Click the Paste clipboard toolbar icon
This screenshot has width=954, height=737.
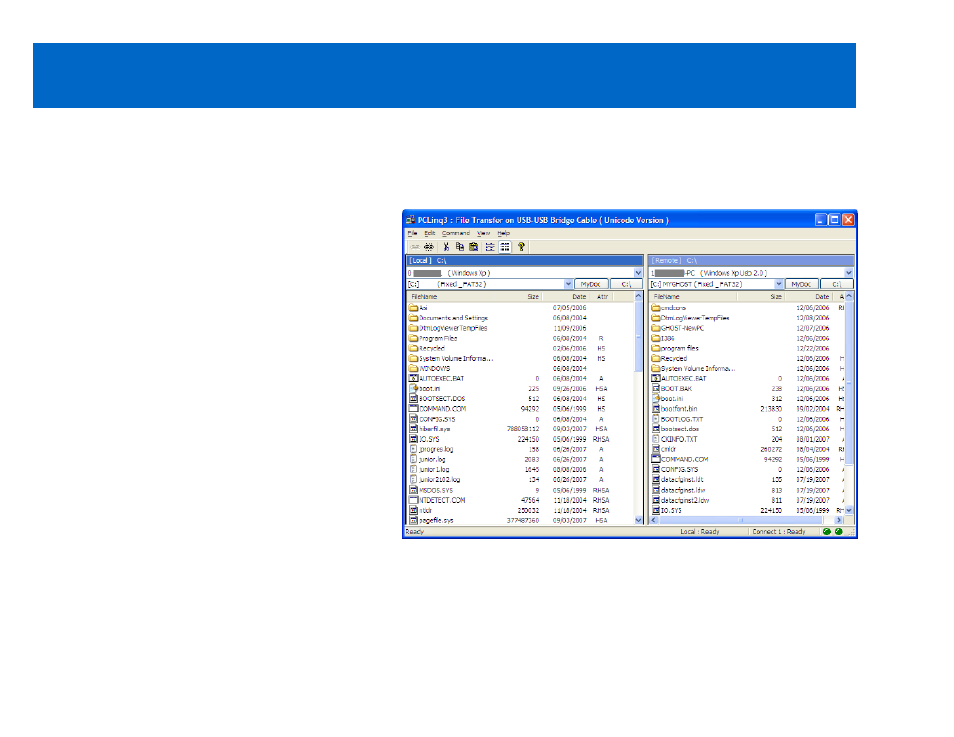[473, 247]
